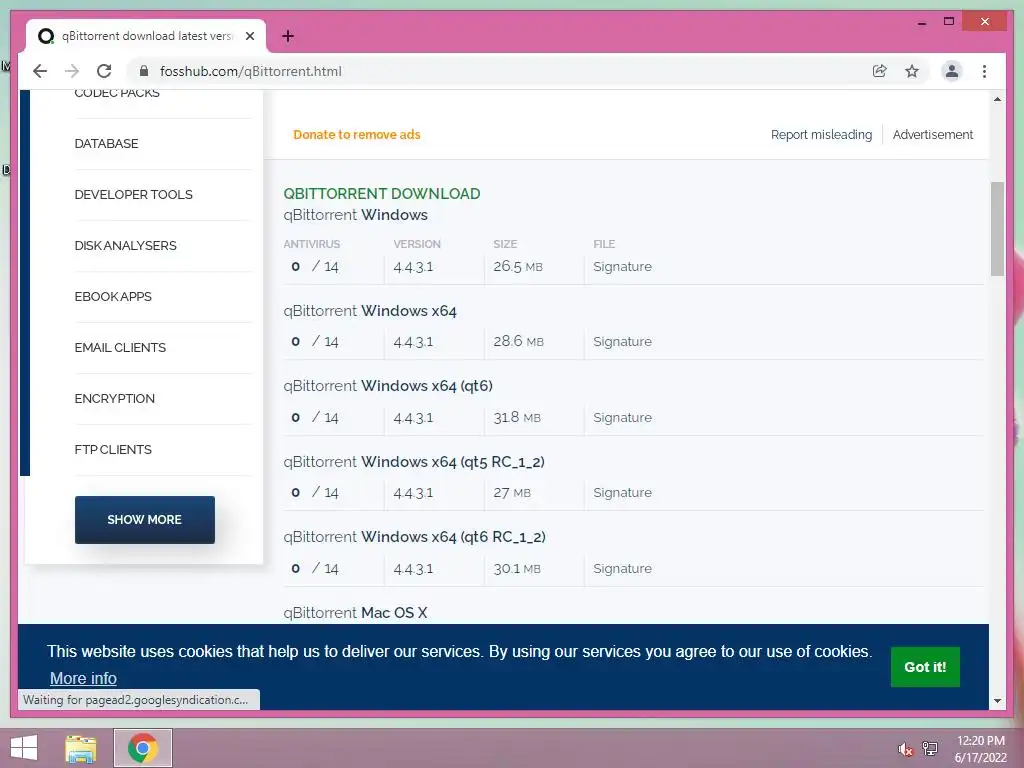Reload the fosshub page
This screenshot has height=768, width=1024.
[104, 71]
